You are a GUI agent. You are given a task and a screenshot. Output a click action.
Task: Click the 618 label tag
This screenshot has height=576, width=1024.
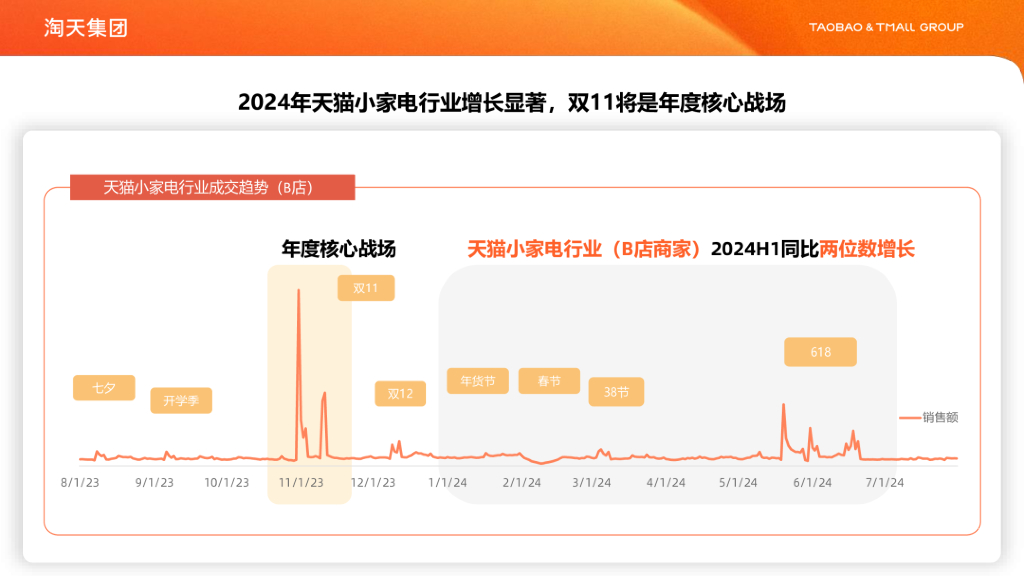(x=820, y=352)
